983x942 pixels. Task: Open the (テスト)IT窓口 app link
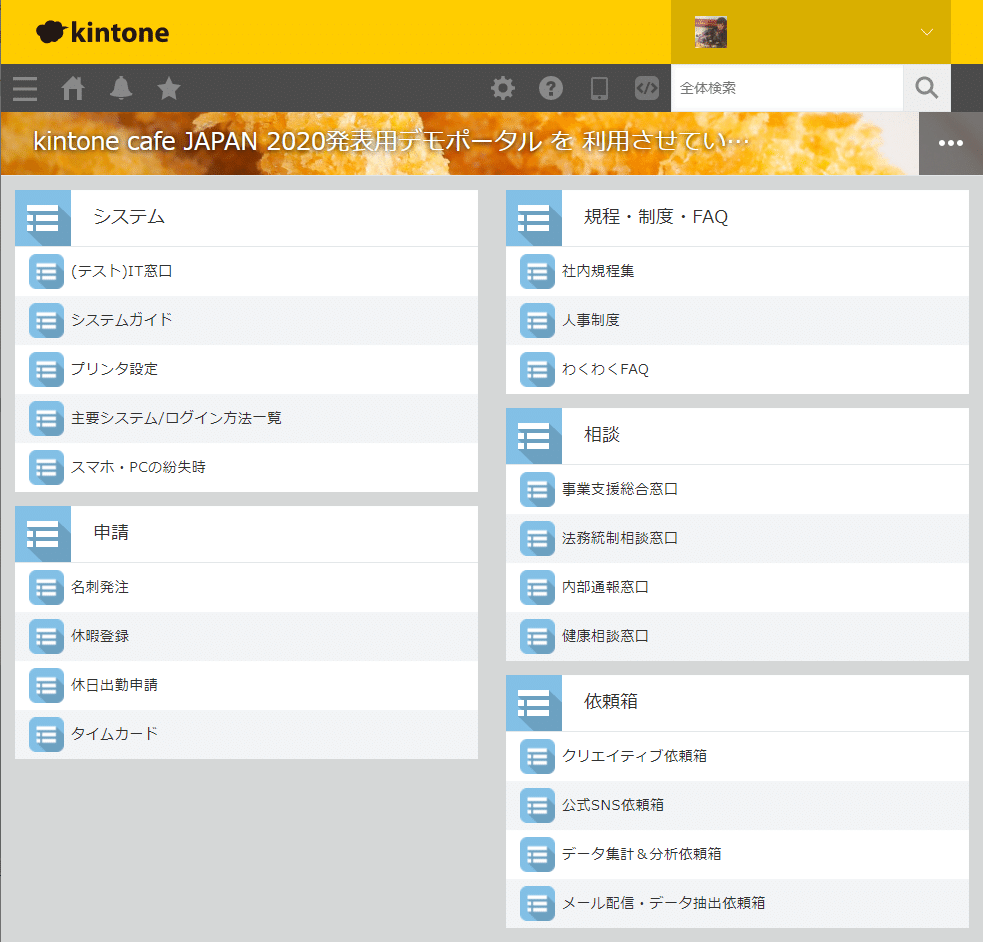(x=122, y=271)
